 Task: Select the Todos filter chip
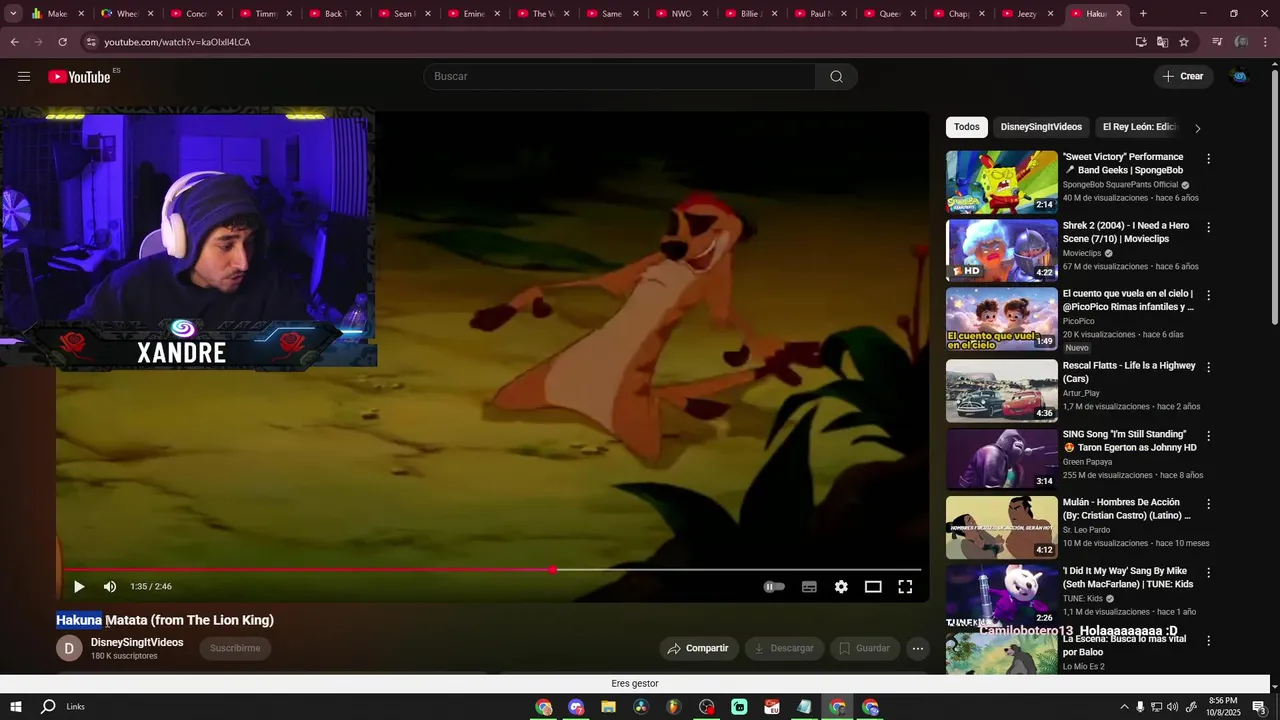(966, 127)
